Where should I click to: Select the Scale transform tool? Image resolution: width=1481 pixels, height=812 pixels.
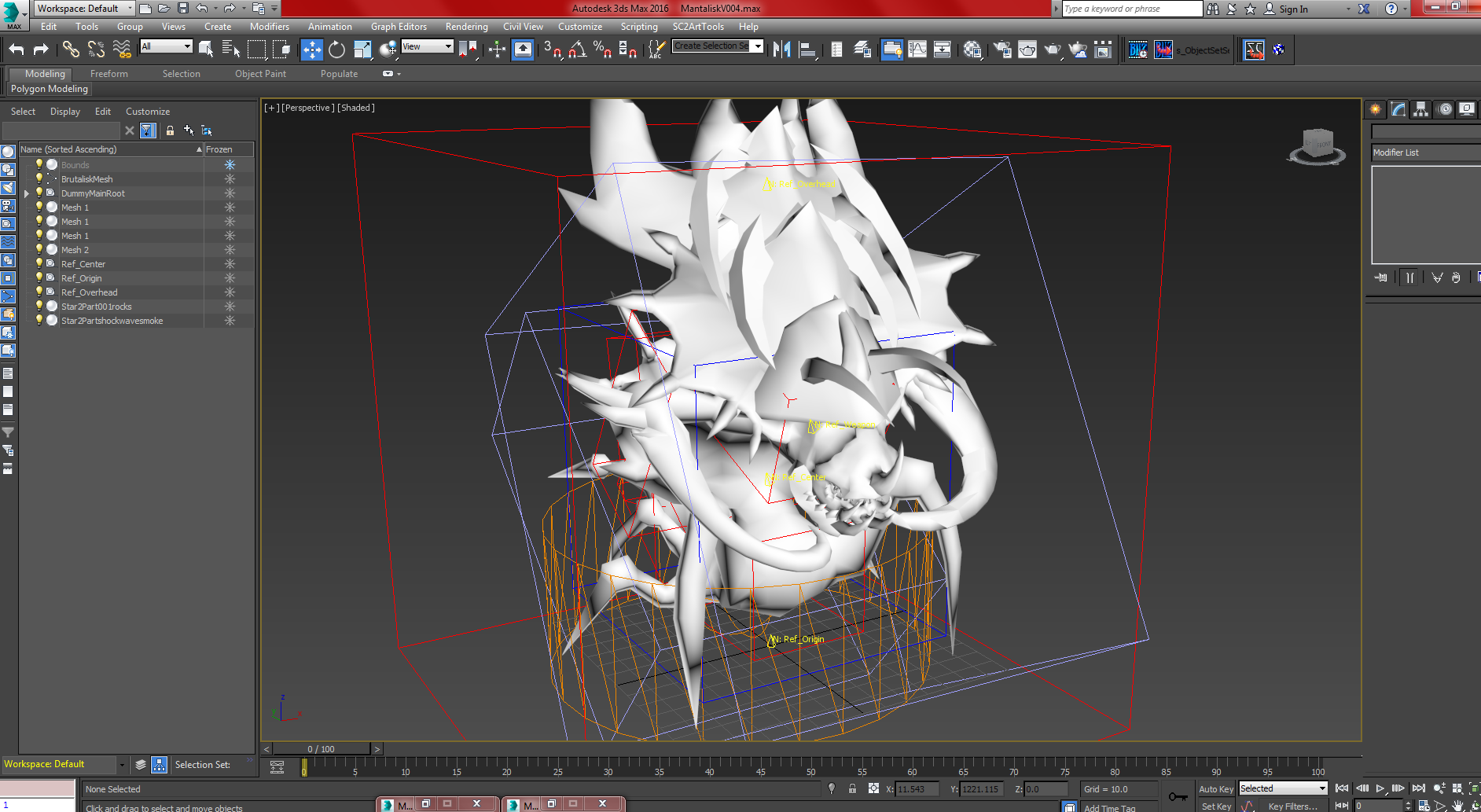pos(362,50)
